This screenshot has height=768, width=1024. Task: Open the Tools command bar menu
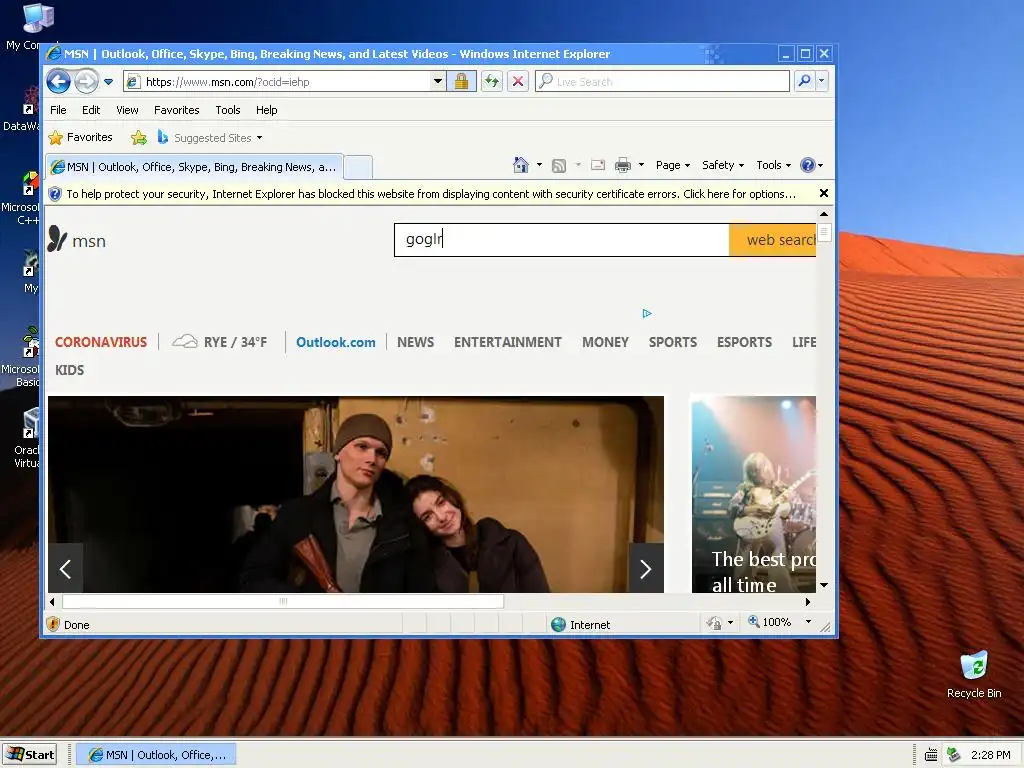click(773, 165)
